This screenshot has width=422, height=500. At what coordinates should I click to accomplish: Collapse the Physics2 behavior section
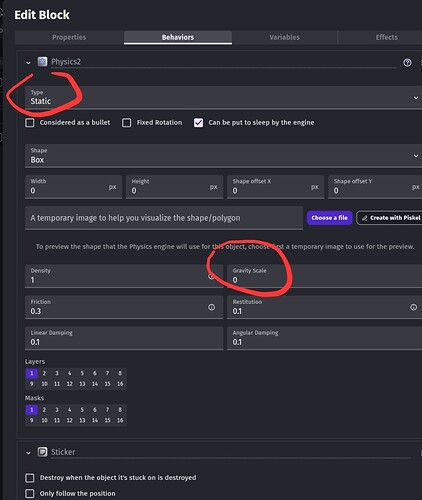pyautogui.click(x=28, y=62)
